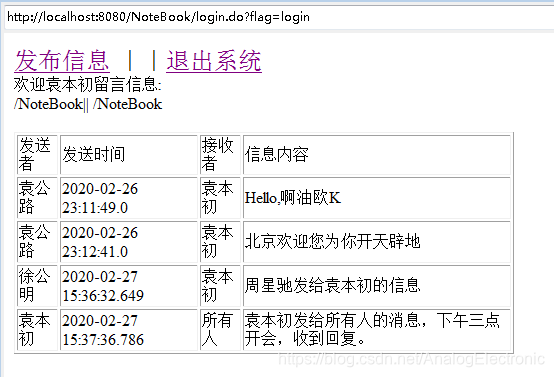Select message 北京欢迎您为你开天辟地
Image resolution: width=554 pixels, height=377 pixels.
pyautogui.click(x=332, y=242)
